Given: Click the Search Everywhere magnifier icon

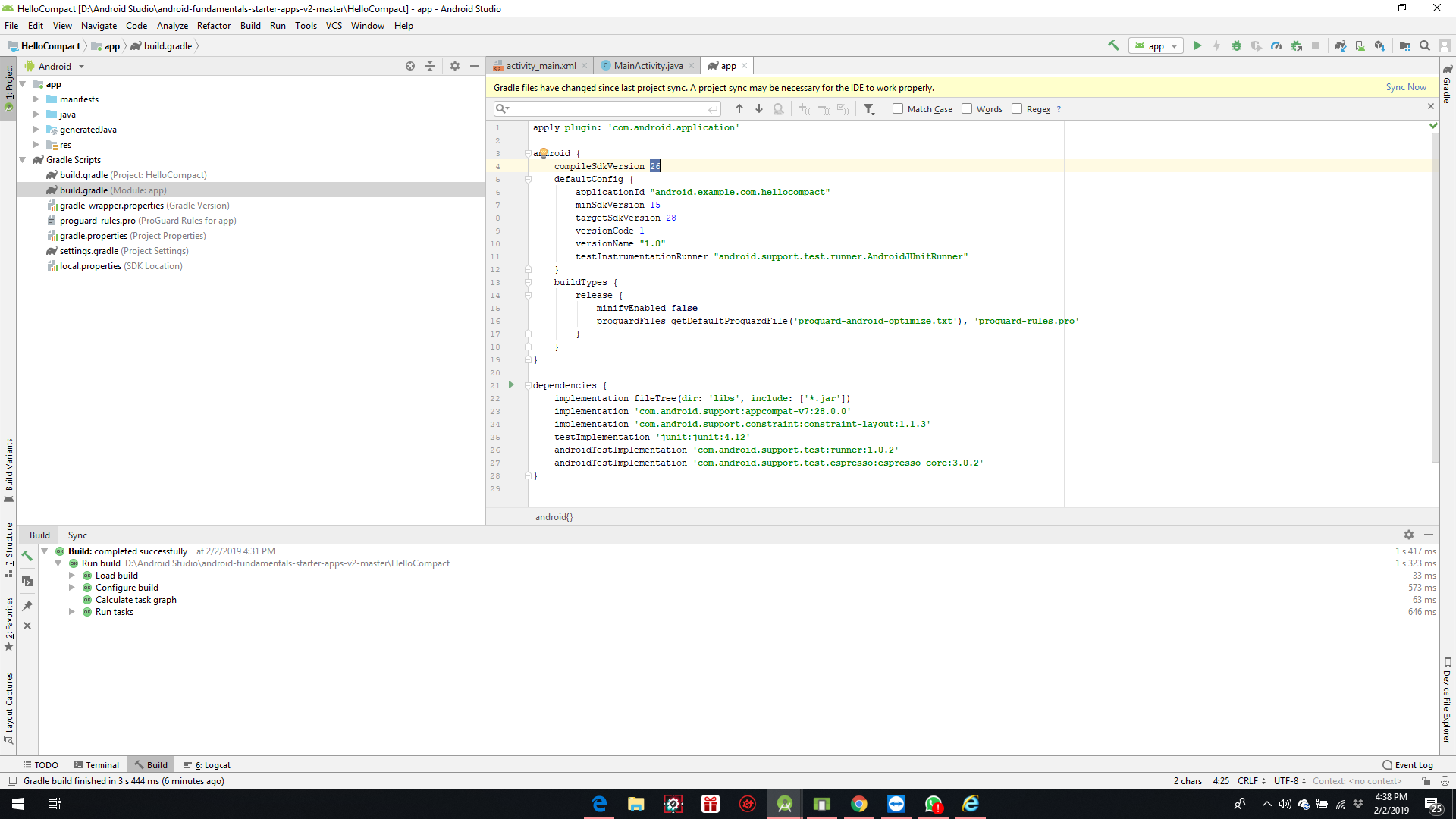Looking at the screenshot, I should [x=1425, y=45].
